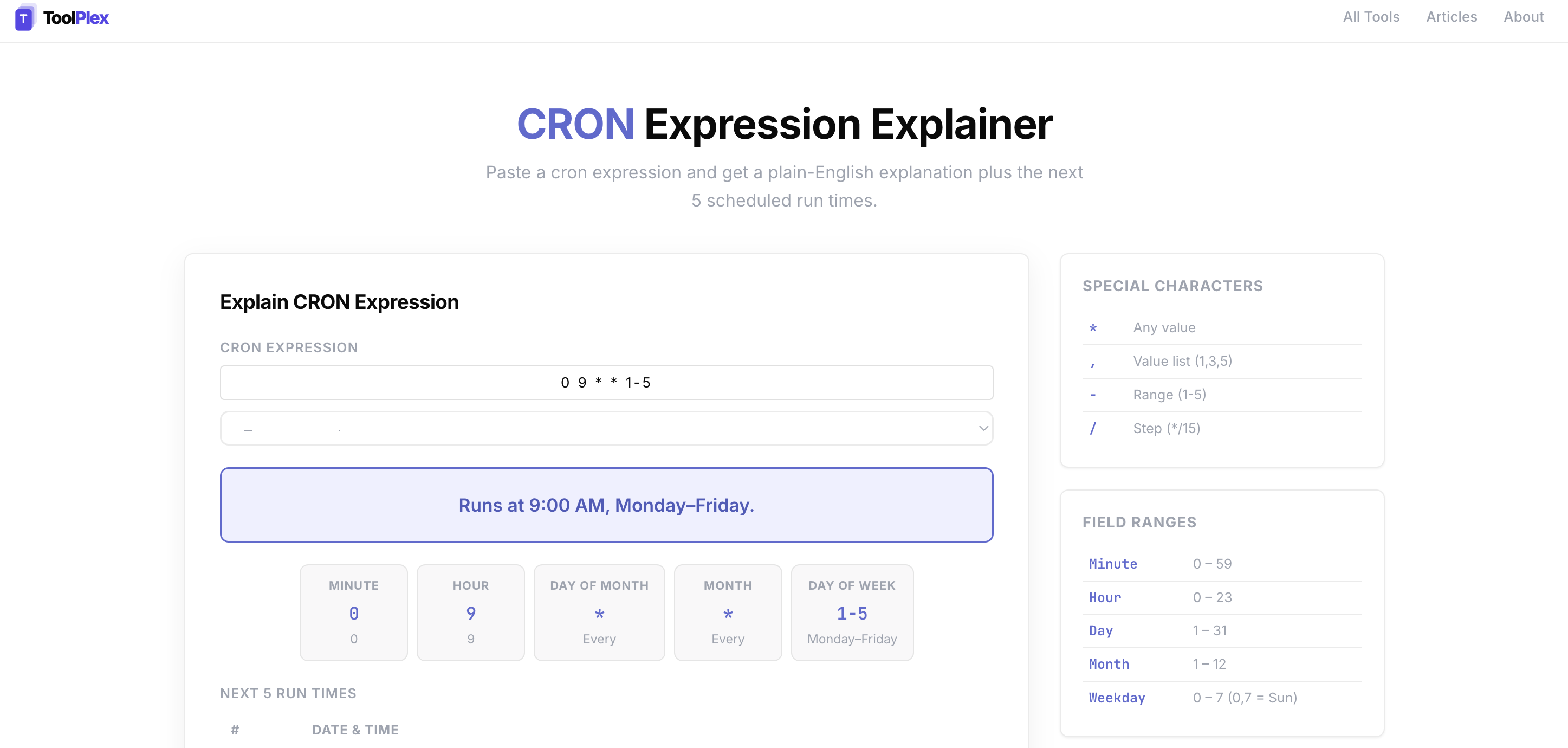Open the All Tools menu

click(x=1371, y=17)
